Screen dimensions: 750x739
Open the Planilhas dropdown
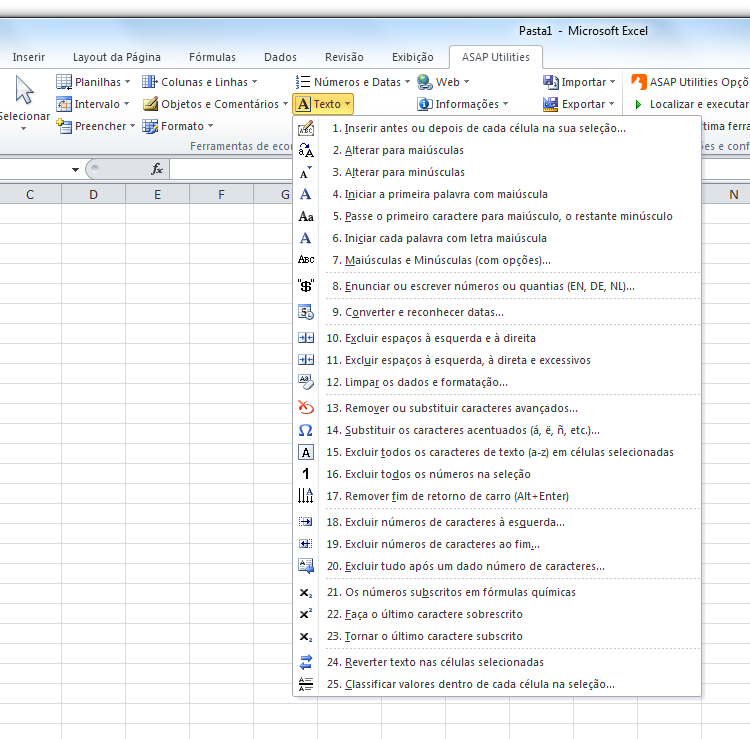click(93, 82)
